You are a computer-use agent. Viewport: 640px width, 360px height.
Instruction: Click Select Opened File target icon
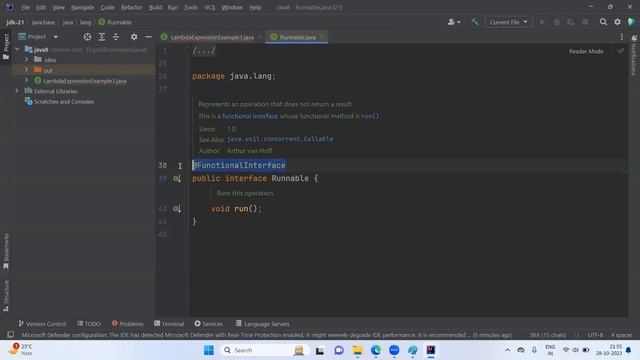[87, 37]
